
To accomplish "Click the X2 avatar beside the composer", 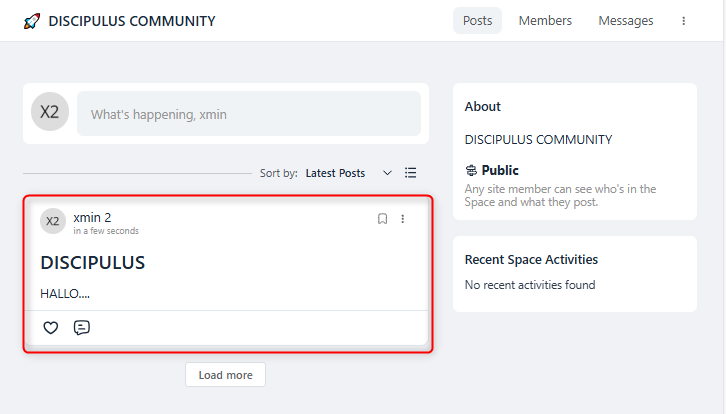I will (50, 113).
